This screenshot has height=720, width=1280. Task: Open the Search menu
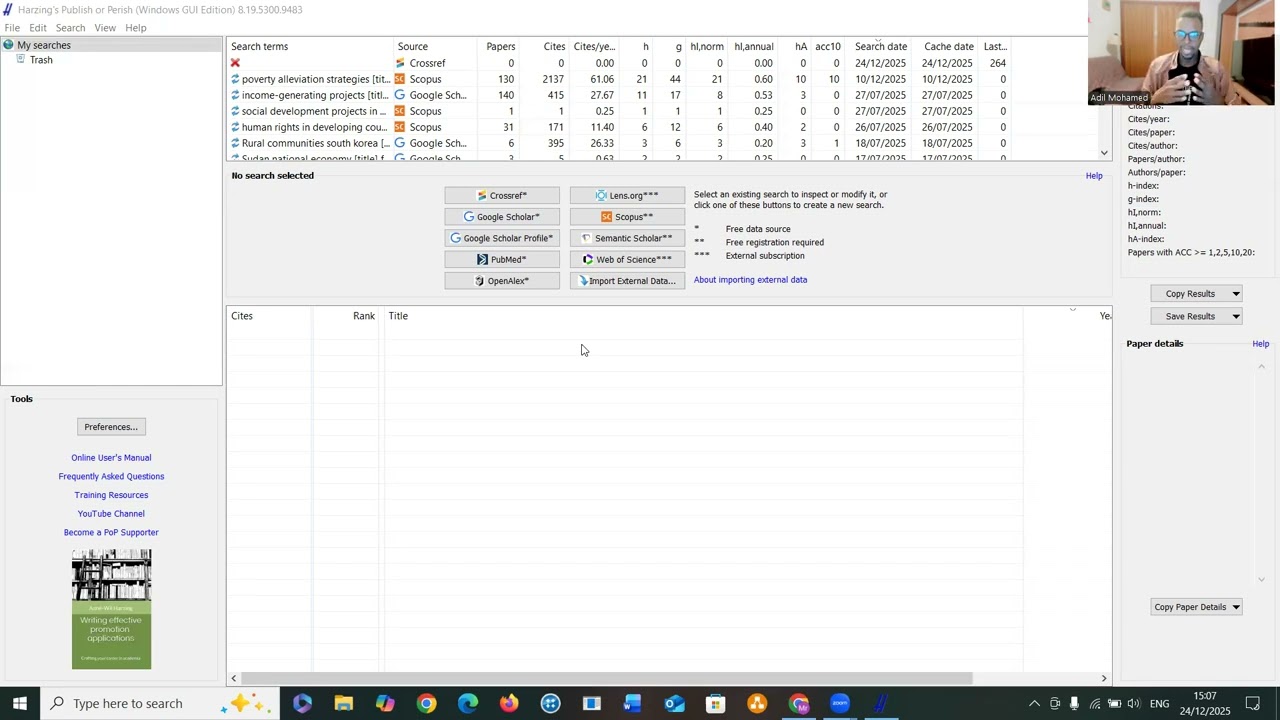(70, 28)
